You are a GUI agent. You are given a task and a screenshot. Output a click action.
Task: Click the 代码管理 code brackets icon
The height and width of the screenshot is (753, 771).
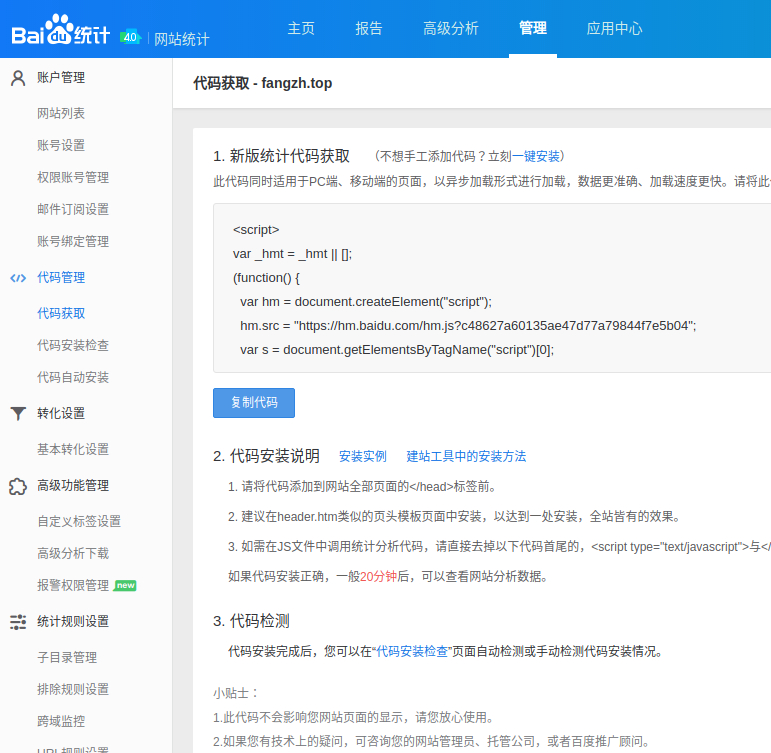pyautogui.click(x=18, y=278)
